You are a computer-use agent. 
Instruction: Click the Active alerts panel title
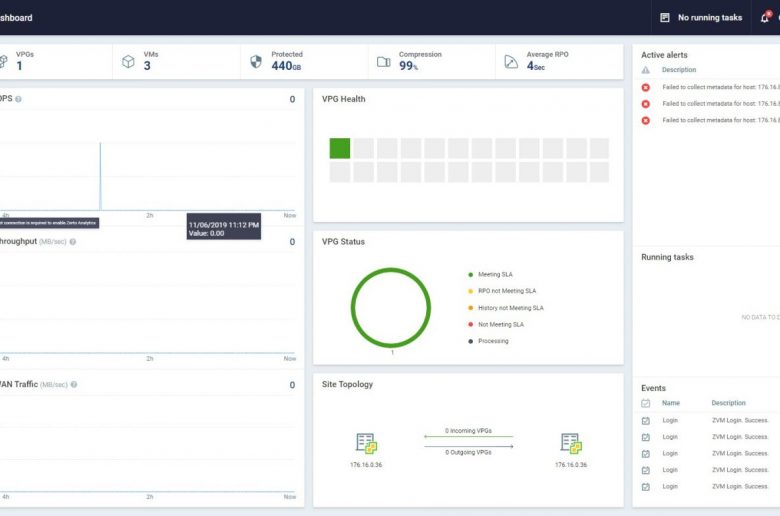click(x=664, y=55)
